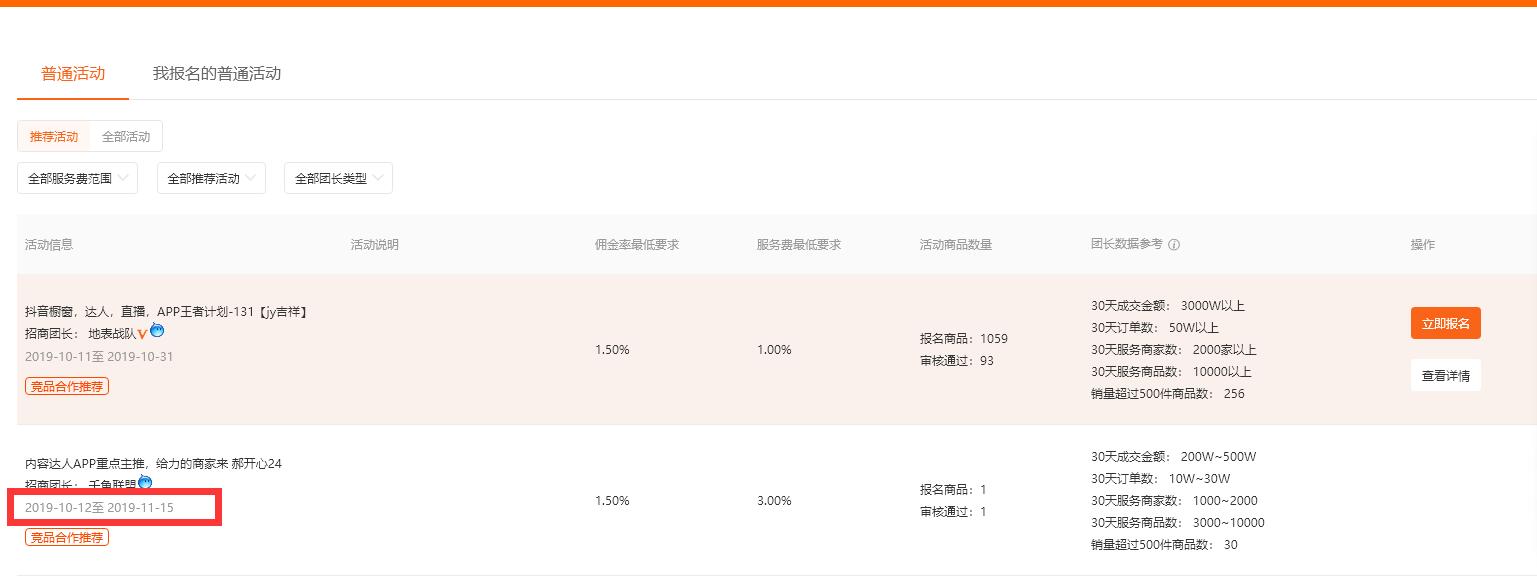Click the 查看详情 button
The image size is (1537, 584).
1445,375
